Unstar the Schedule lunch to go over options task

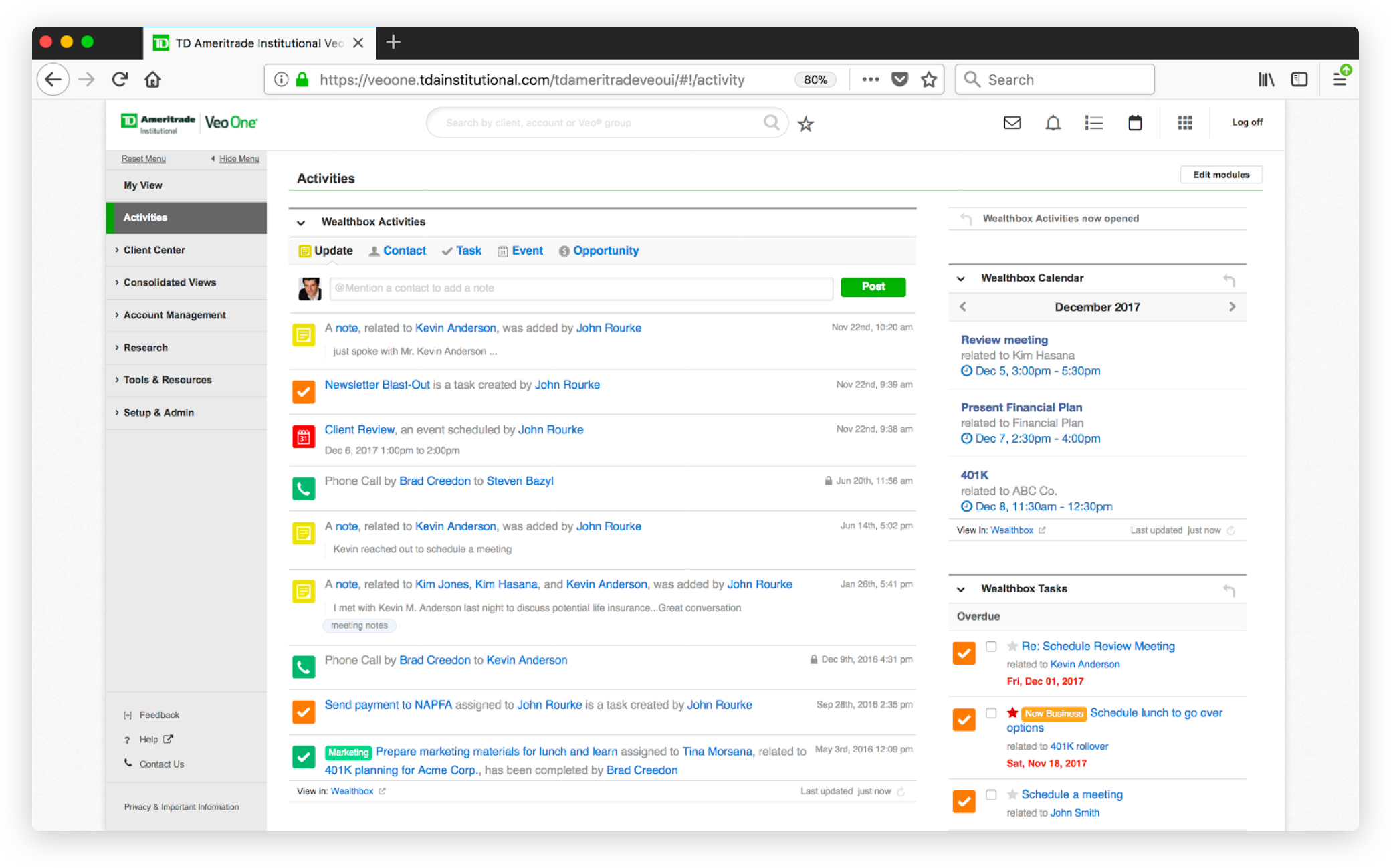click(1012, 712)
